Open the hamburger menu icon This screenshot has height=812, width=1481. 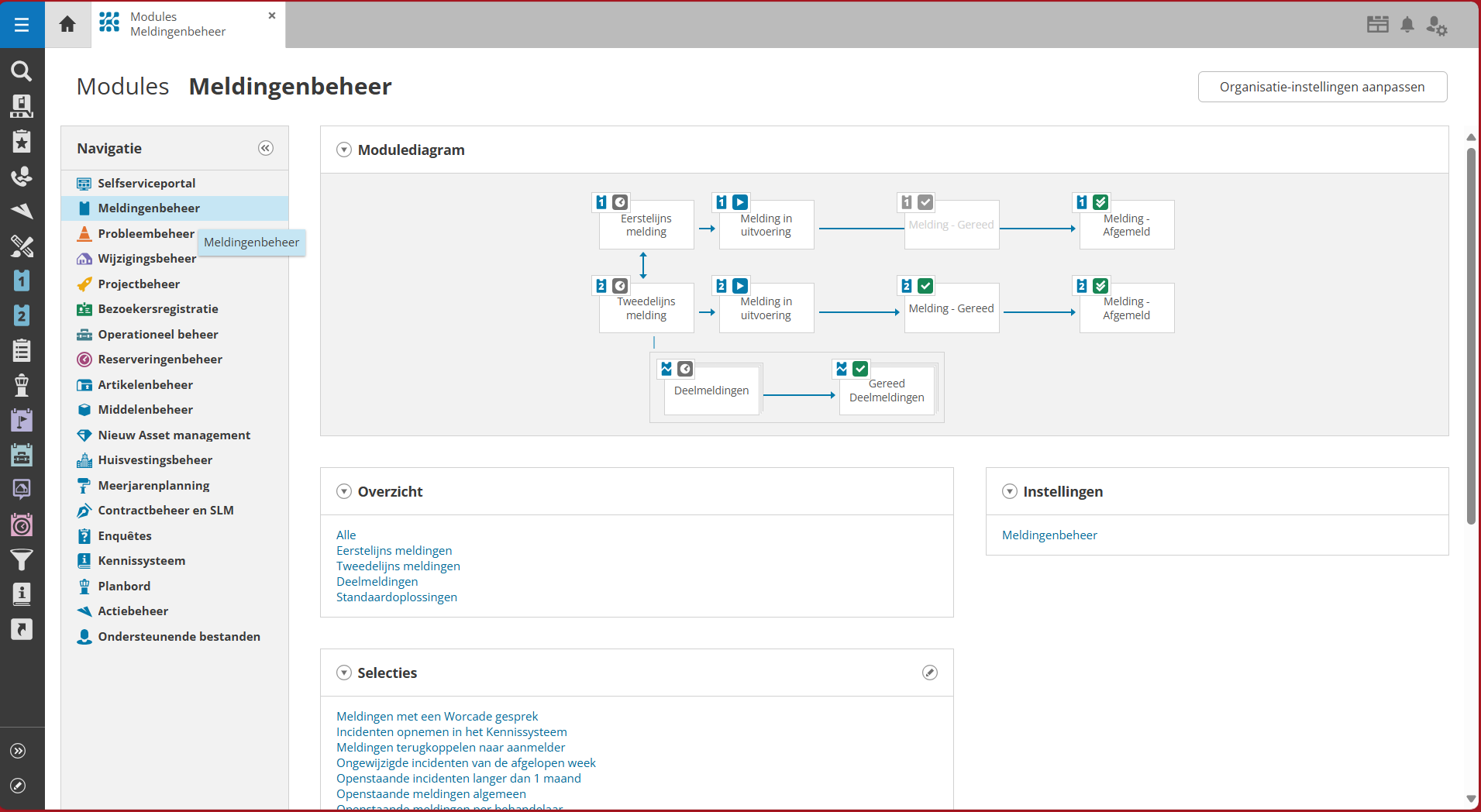(x=22, y=25)
